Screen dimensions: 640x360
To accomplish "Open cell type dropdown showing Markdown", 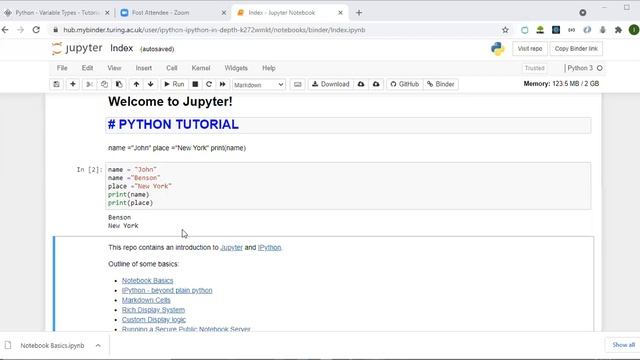I will pyautogui.click(x=259, y=84).
